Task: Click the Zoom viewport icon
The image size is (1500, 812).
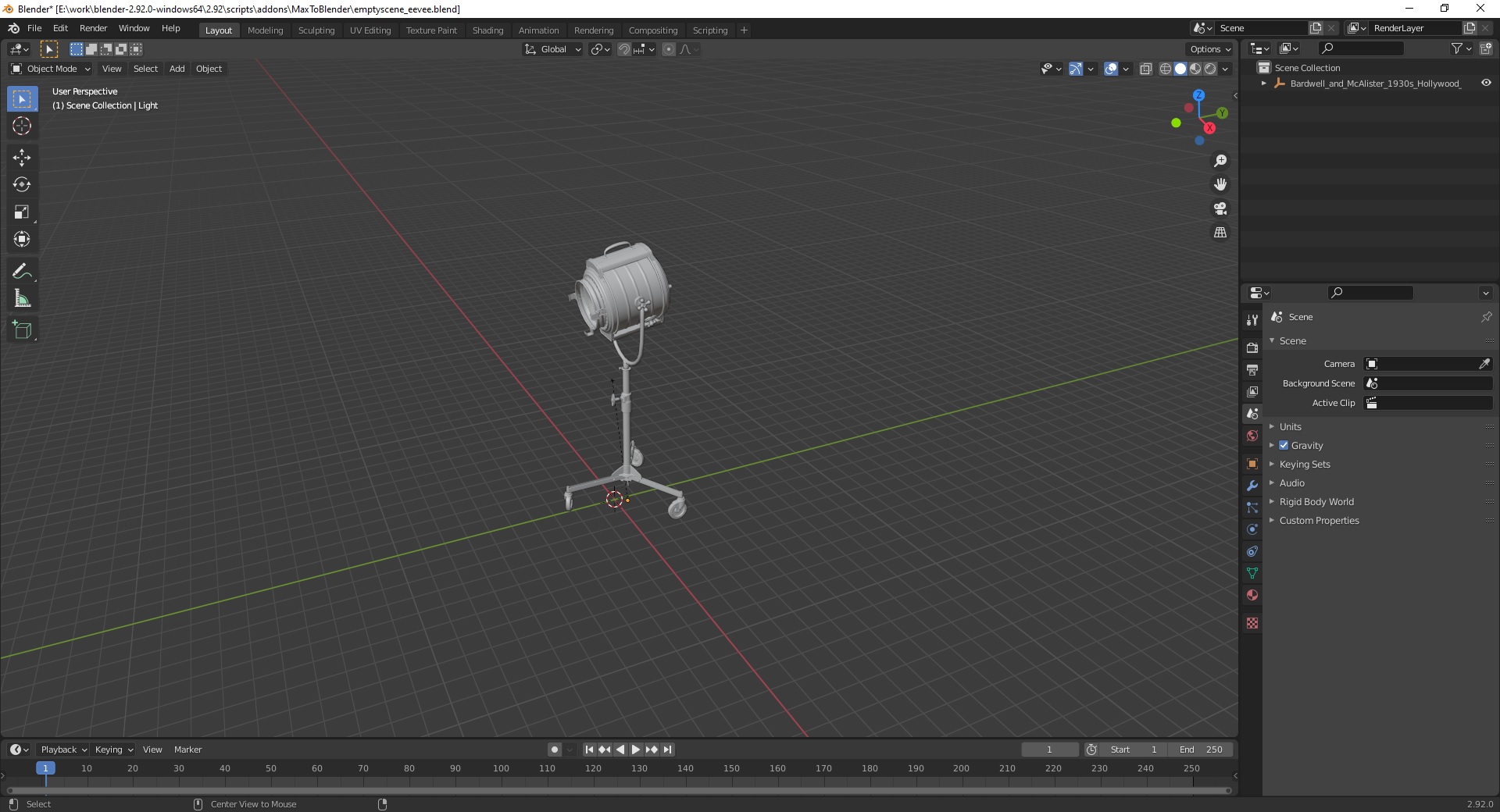Action: pyautogui.click(x=1220, y=161)
